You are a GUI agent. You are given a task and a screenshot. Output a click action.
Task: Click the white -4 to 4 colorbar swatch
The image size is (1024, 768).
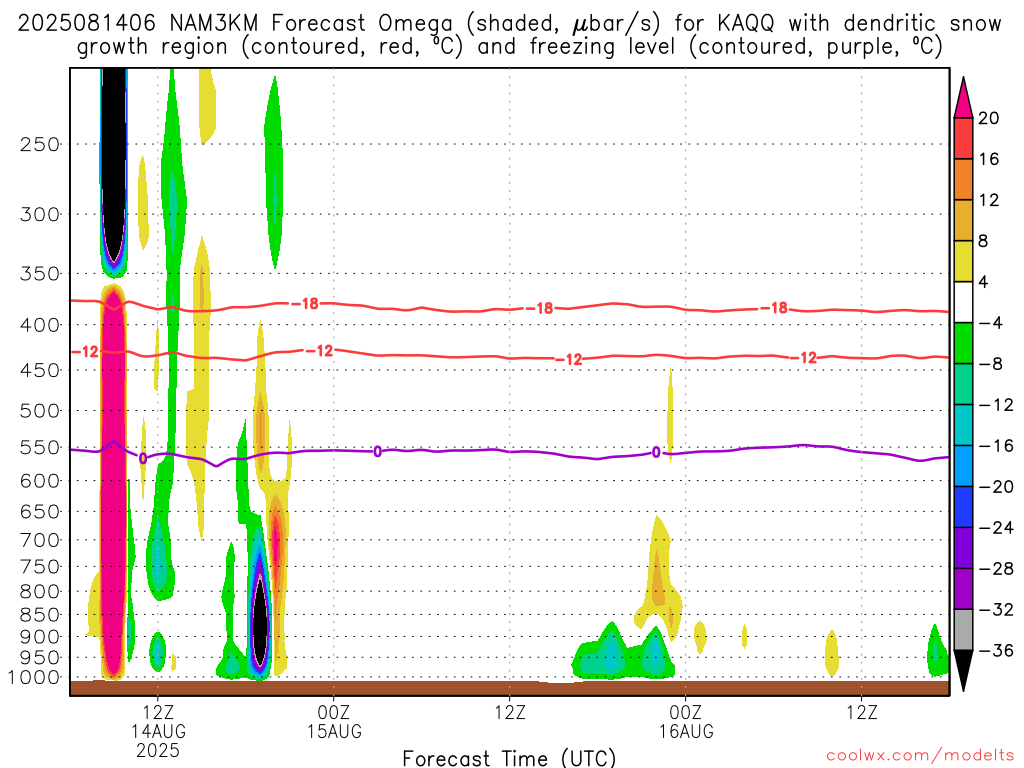(963, 302)
